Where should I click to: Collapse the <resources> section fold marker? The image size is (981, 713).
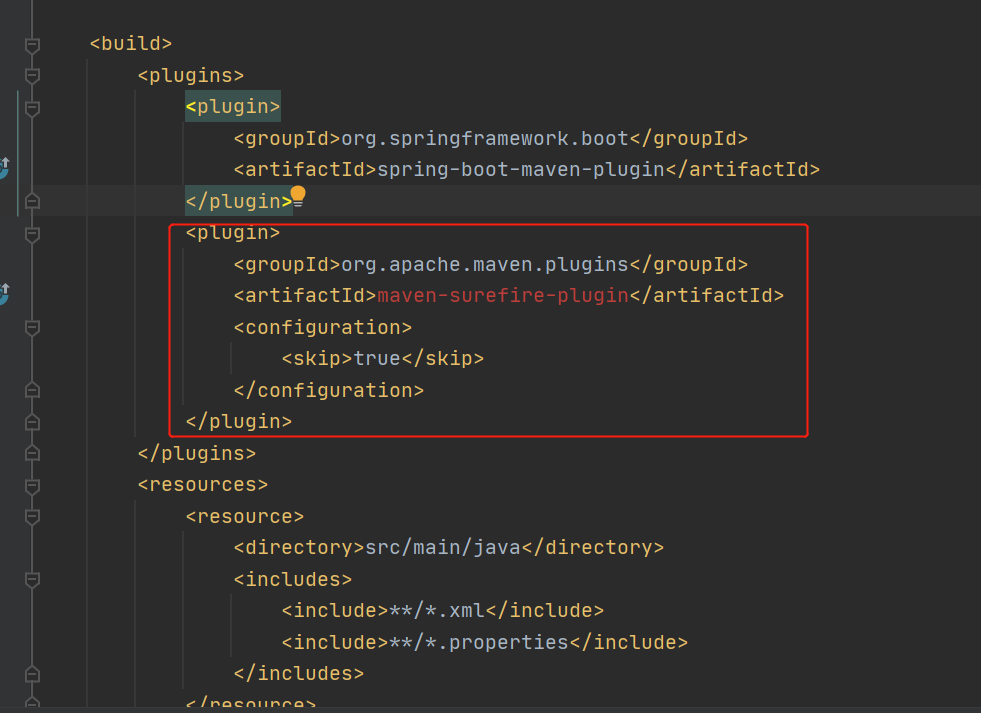click(31, 484)
